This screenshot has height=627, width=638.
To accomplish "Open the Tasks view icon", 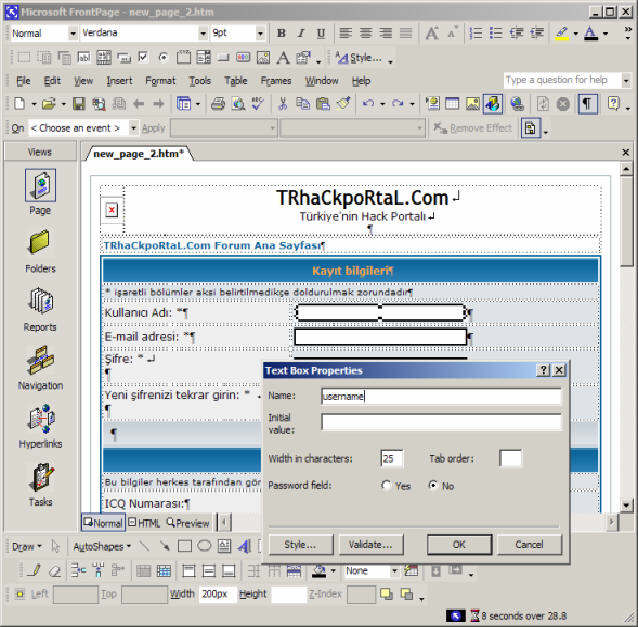I will [x=40, y=480].
